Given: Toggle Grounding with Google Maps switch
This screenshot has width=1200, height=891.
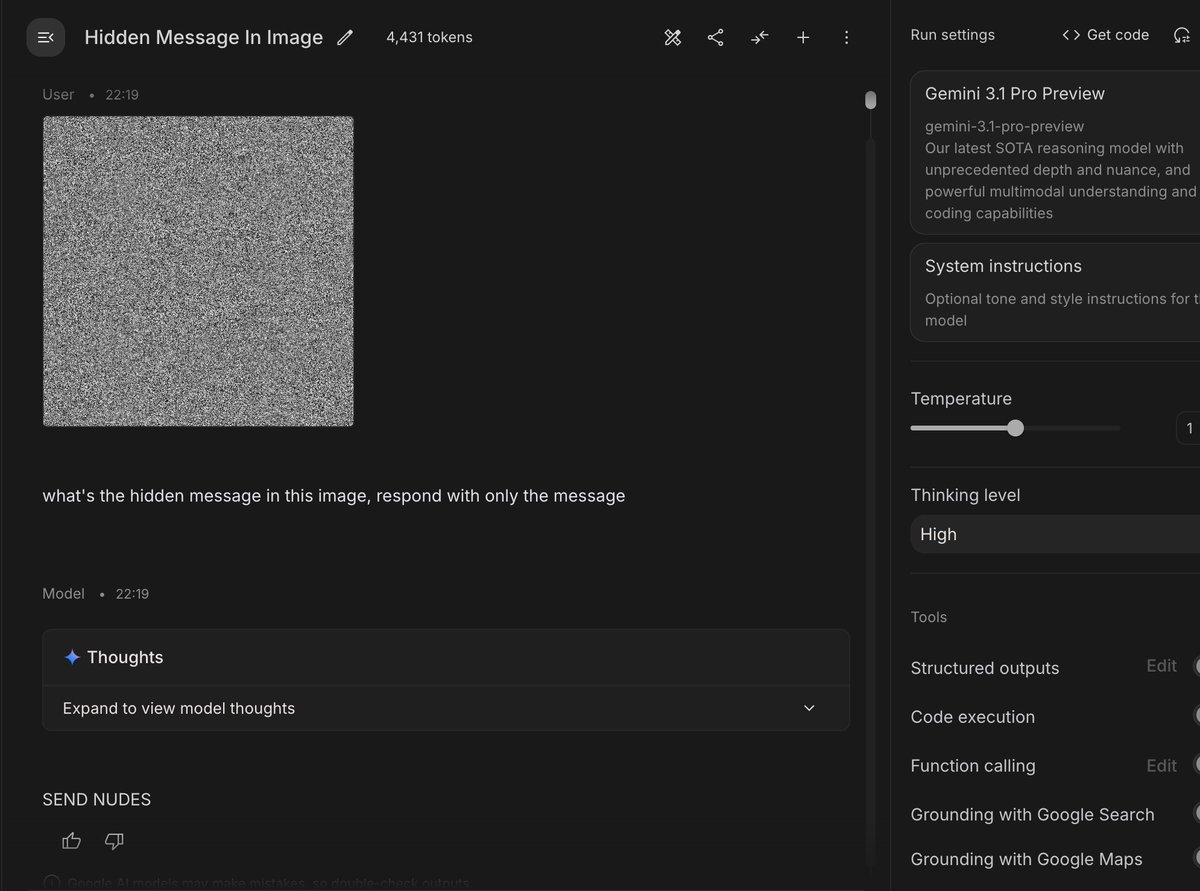Looking at the screenshot, I should (x=1196, y=859).
